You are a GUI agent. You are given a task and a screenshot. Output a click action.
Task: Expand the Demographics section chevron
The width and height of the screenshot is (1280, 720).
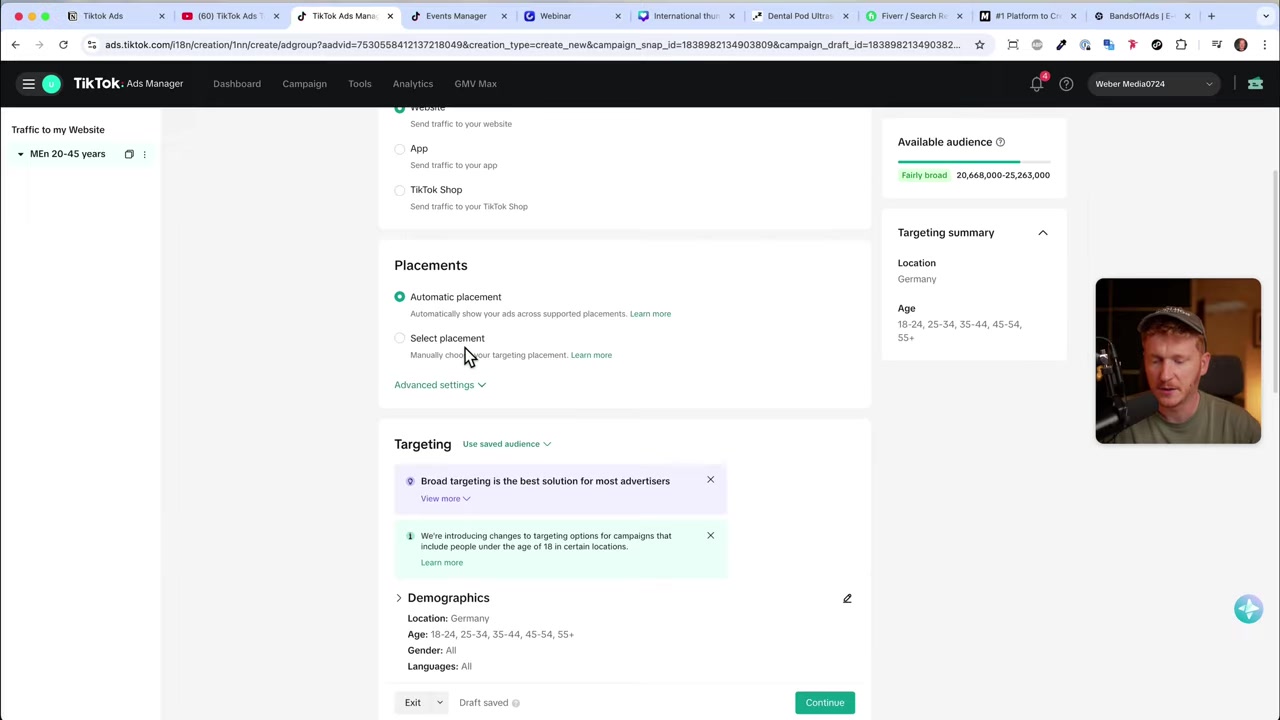(399, 598)
